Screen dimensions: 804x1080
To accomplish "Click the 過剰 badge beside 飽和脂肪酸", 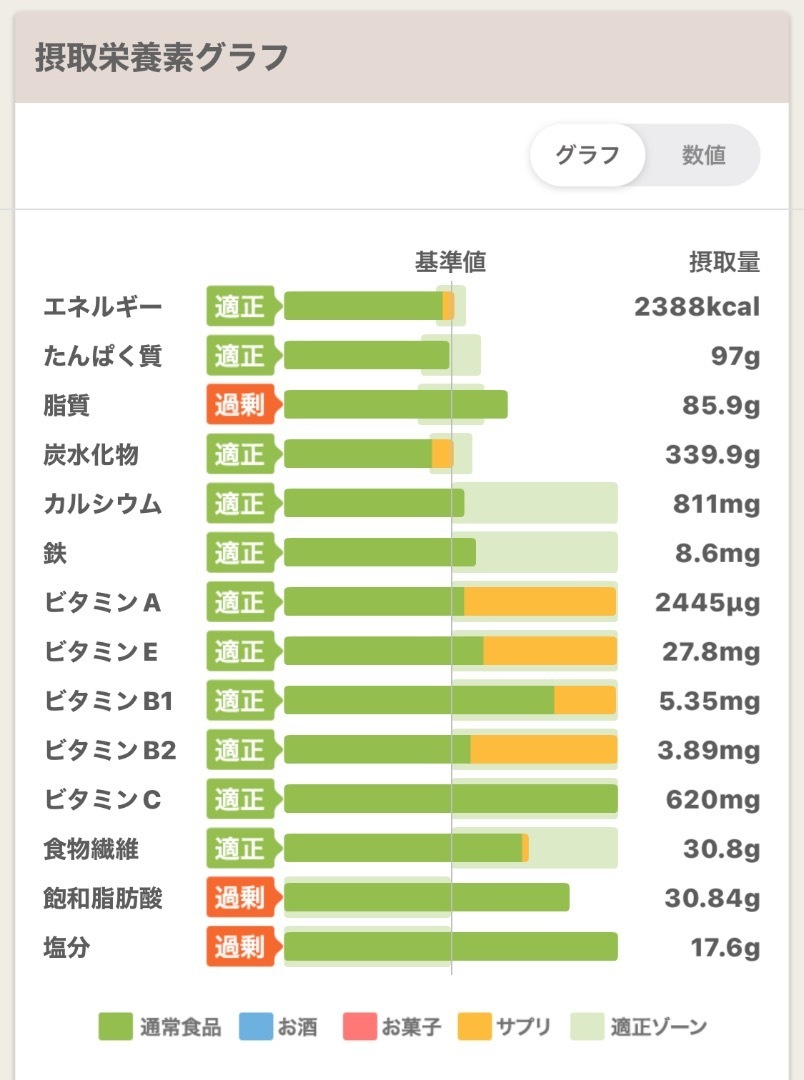I will 240,898.
